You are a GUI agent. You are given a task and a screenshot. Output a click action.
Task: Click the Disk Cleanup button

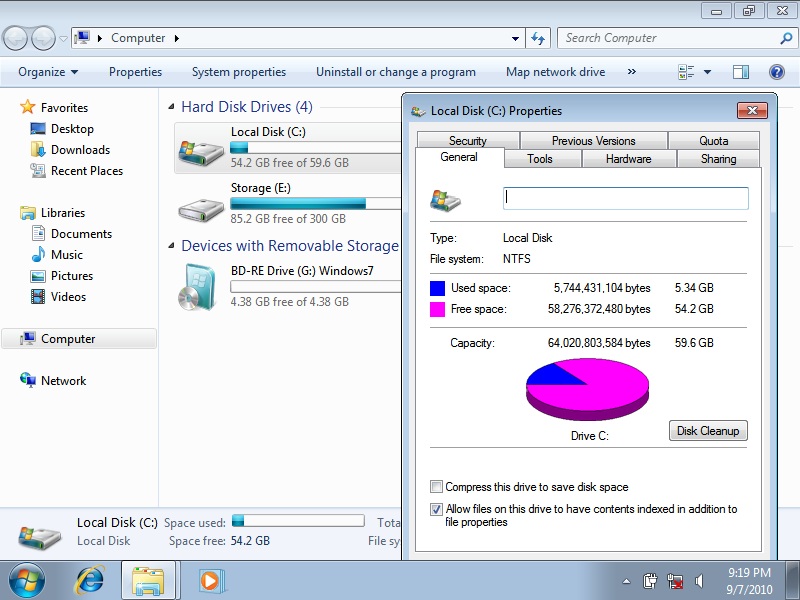point(708,431)
